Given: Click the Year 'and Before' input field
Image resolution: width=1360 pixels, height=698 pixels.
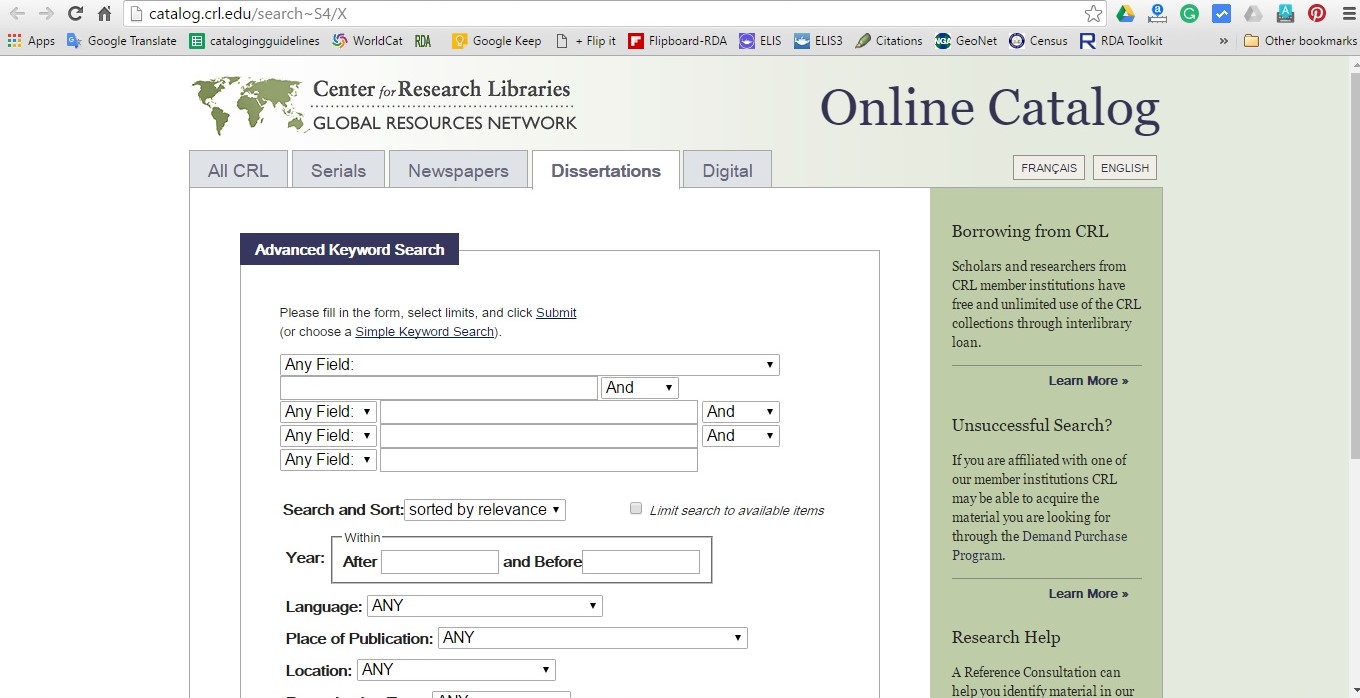Looking at the screenshot, I should tap(641, 562).
